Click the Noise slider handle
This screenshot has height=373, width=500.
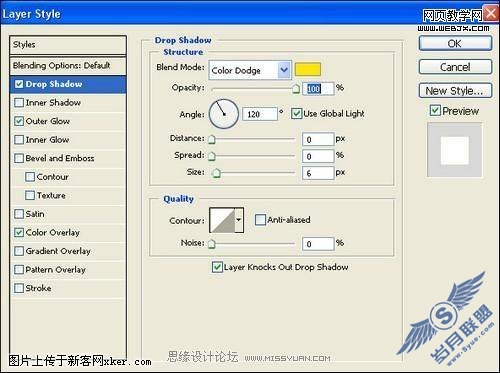(x=212, y=244)
